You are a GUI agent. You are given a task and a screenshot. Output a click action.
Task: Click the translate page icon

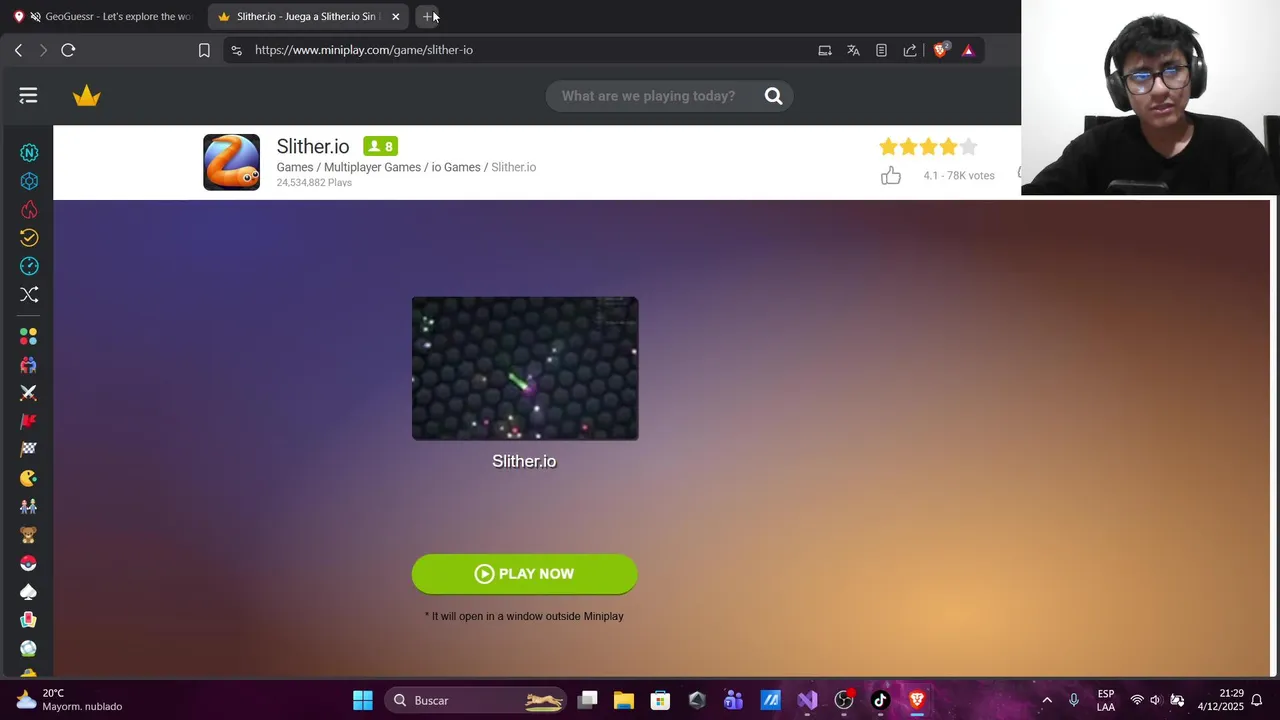pos(853,50)
